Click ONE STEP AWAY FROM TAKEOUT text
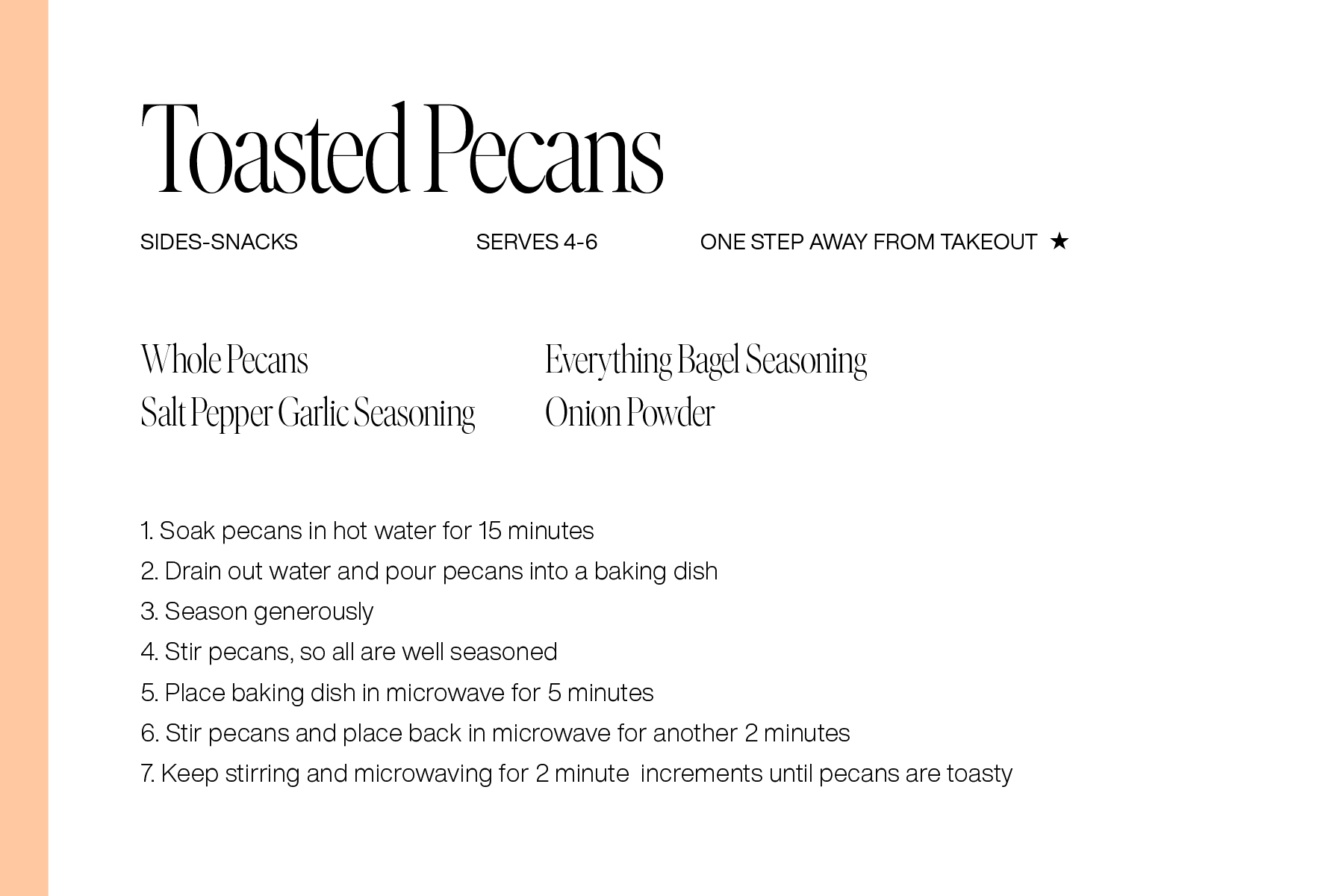Screen dimensions: 1344x896 click(868, 242)
